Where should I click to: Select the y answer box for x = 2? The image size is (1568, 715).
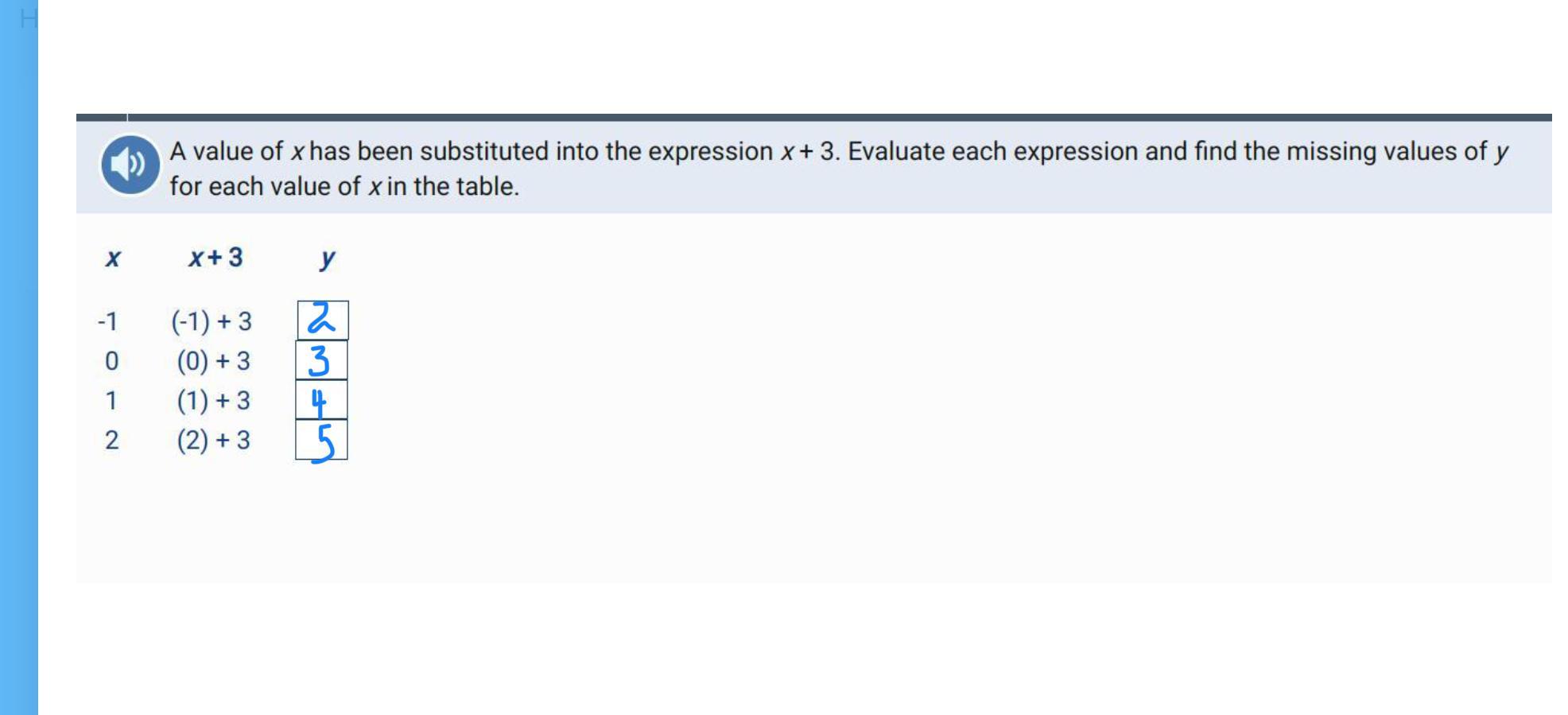321,440
